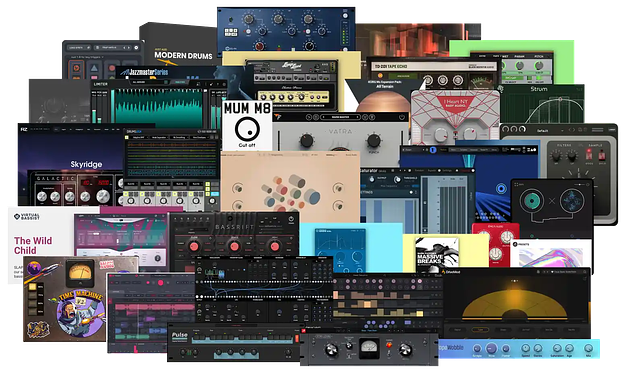Click the white keypad icon on the blue EQ
The width and height of the screenshot is (625, 373).
[231, 33]
